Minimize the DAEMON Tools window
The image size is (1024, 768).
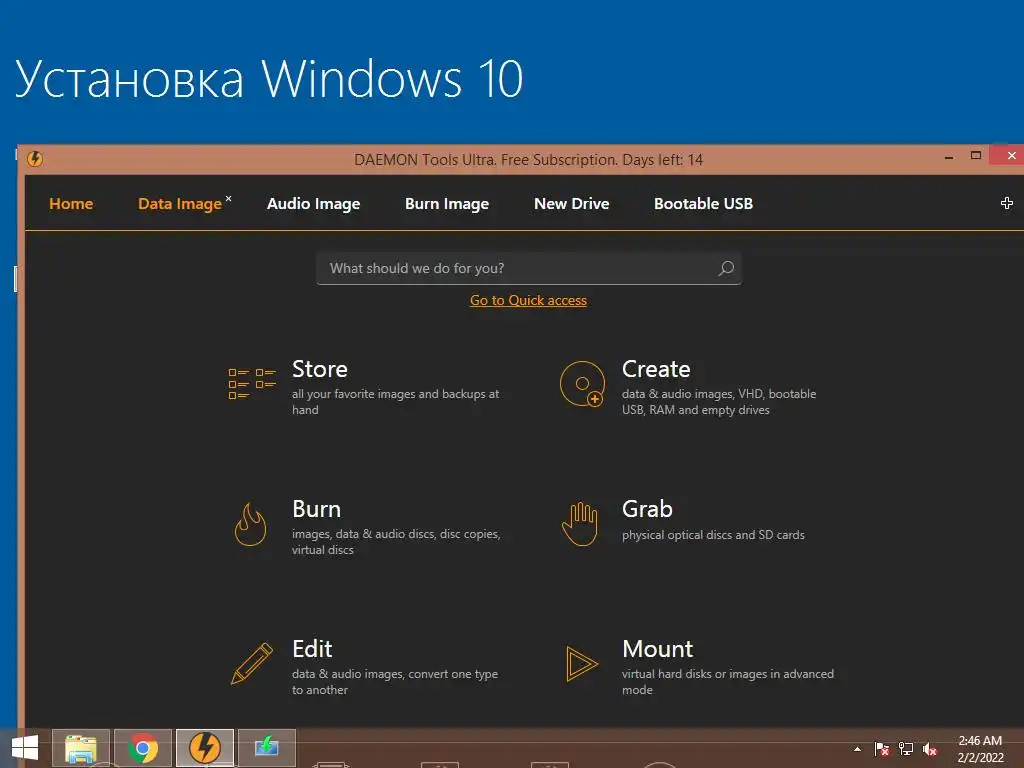pos(949,157)
